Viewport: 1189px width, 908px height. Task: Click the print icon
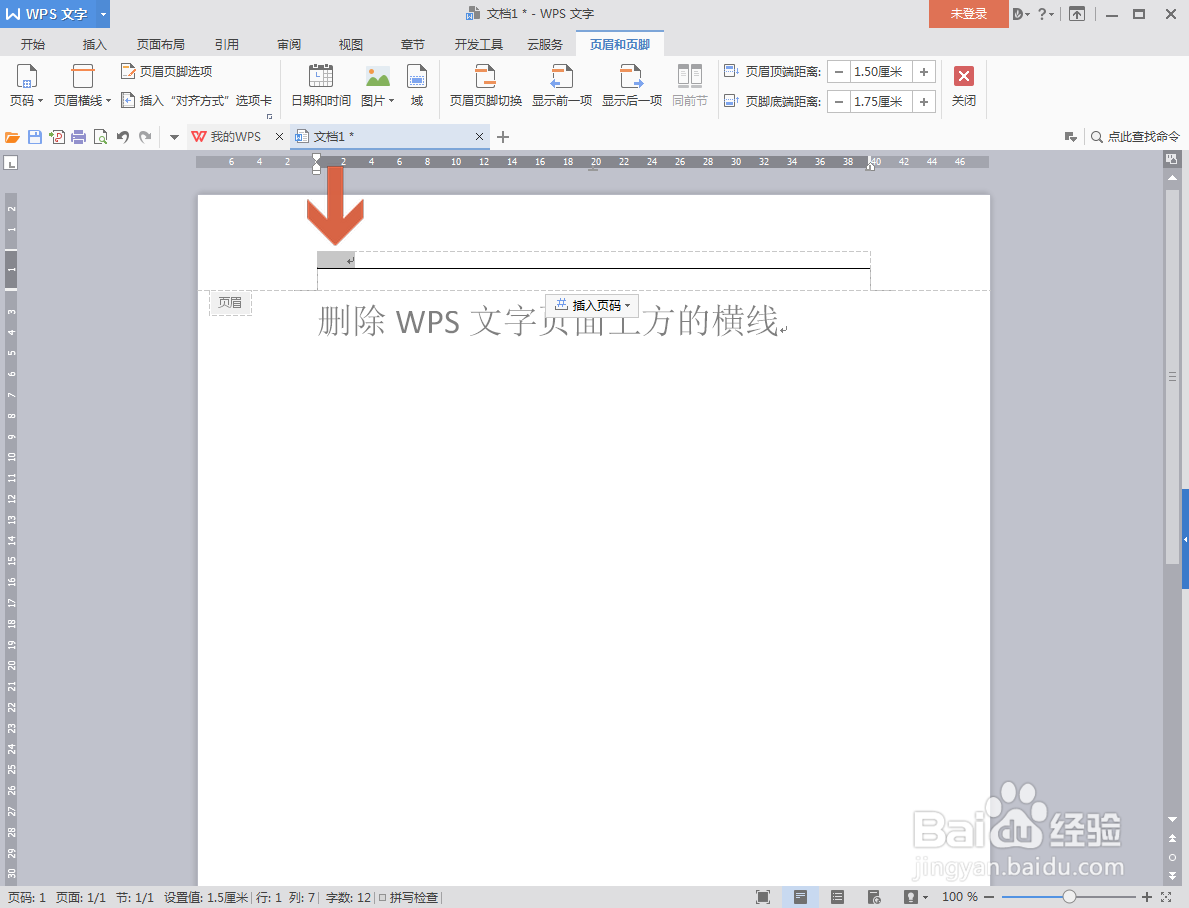(78, 137)
